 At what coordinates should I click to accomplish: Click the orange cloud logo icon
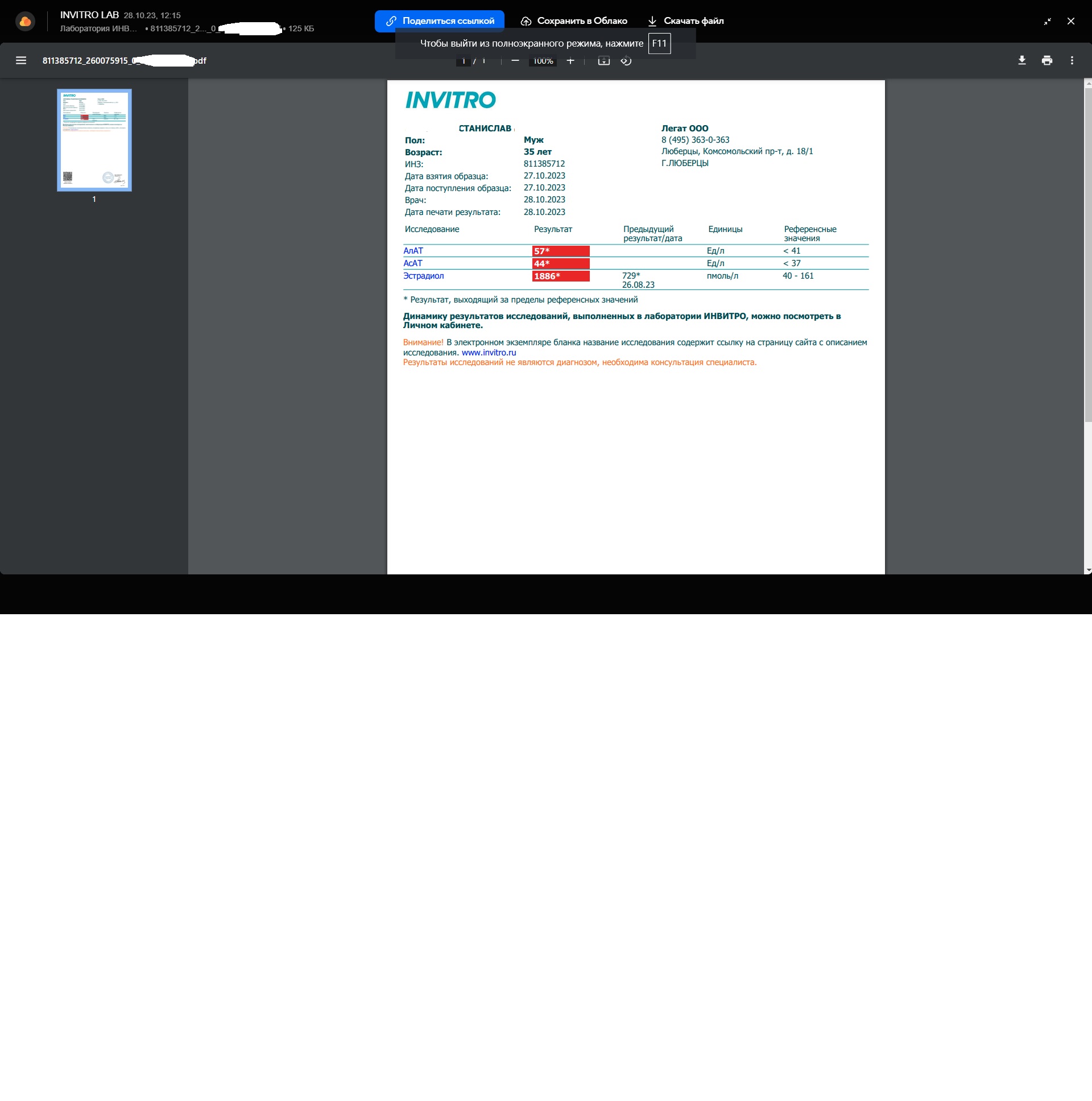[25, 21]
